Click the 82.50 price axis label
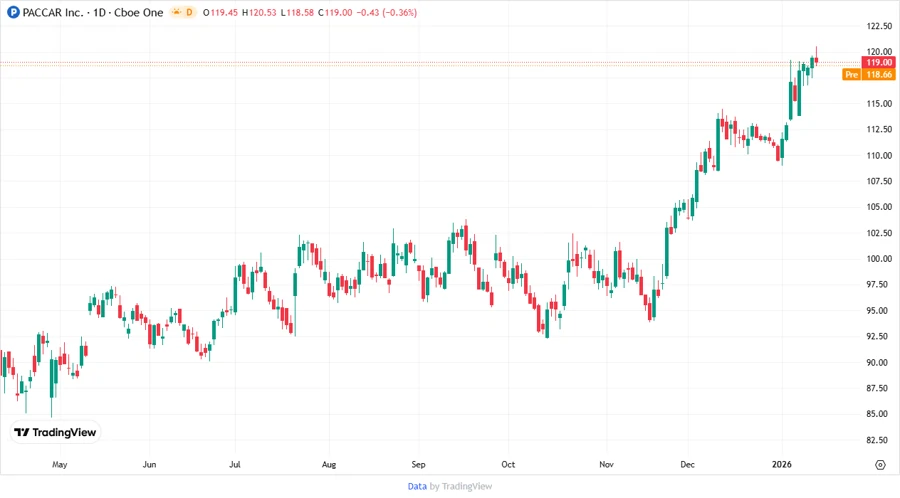The image size is (900, 498). point(879,440)
